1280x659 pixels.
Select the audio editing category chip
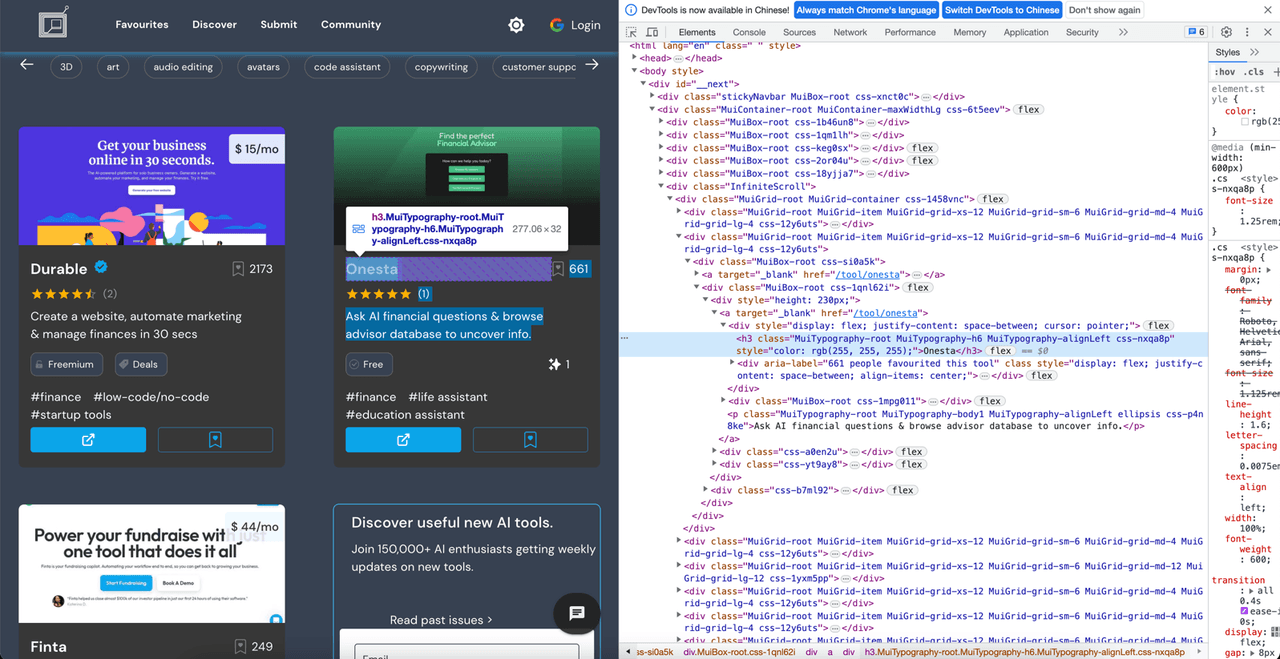183,67
